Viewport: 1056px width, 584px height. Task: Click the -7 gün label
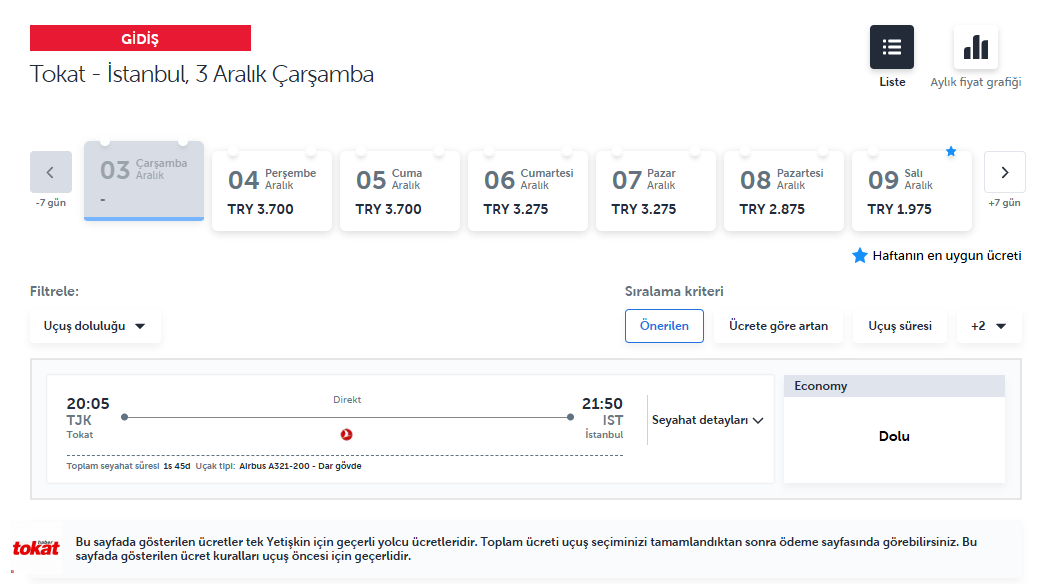click(x=51, y=203)
